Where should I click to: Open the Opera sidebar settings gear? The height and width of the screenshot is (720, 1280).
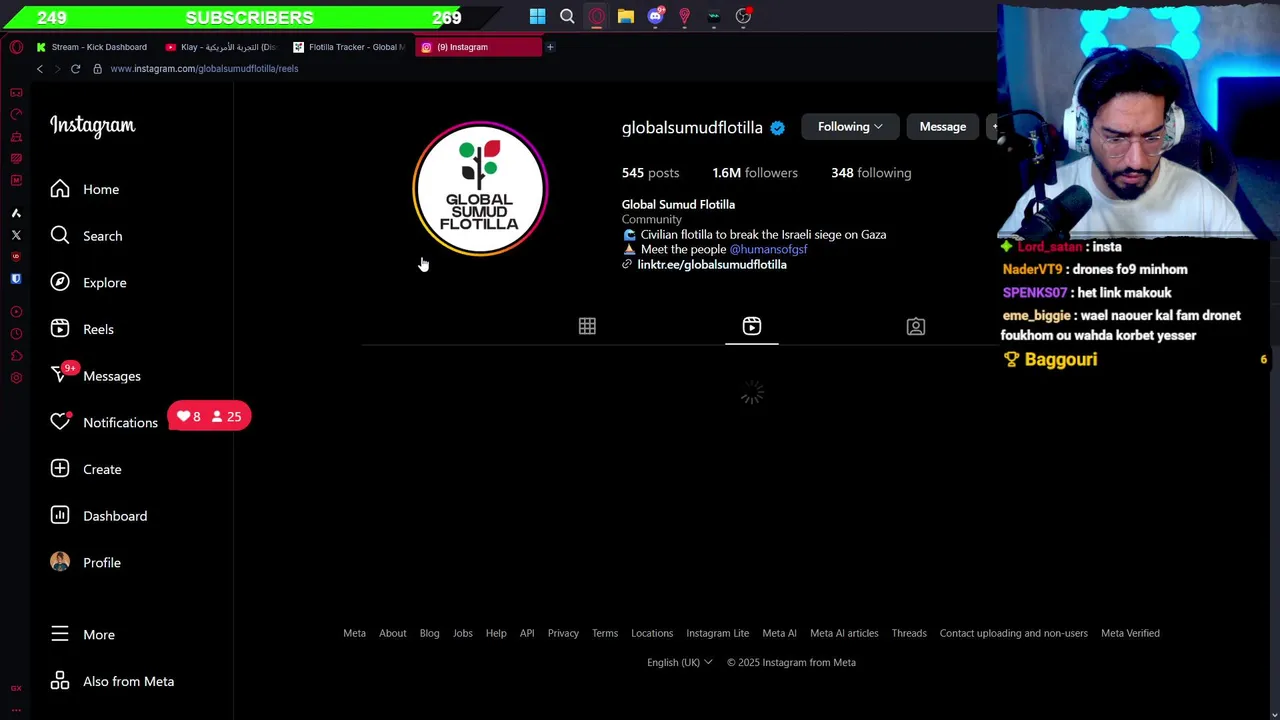16,378
